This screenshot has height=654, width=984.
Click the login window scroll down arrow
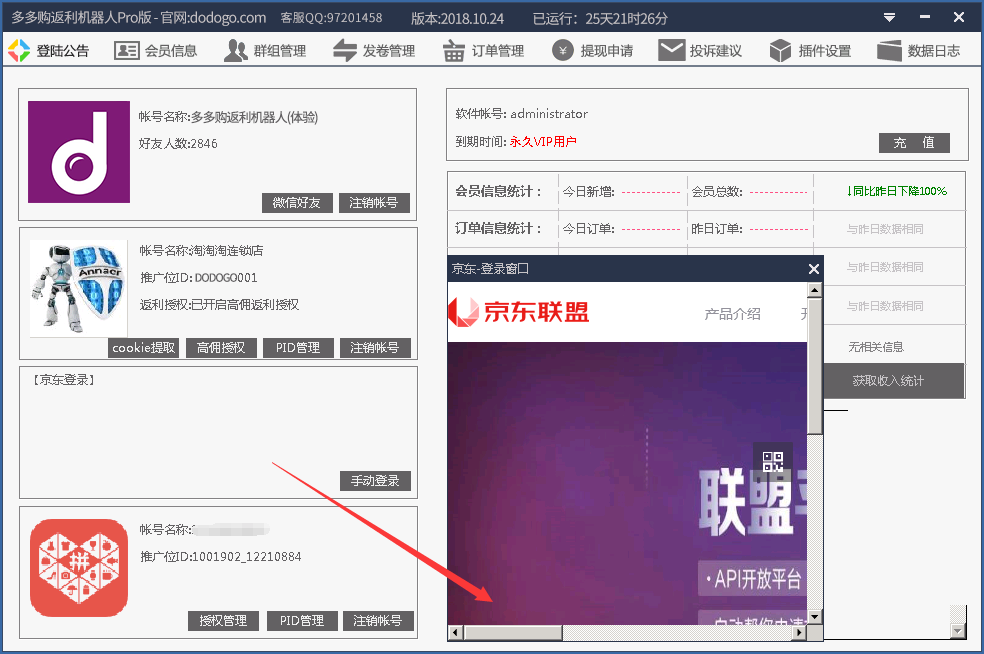point(815,617)
